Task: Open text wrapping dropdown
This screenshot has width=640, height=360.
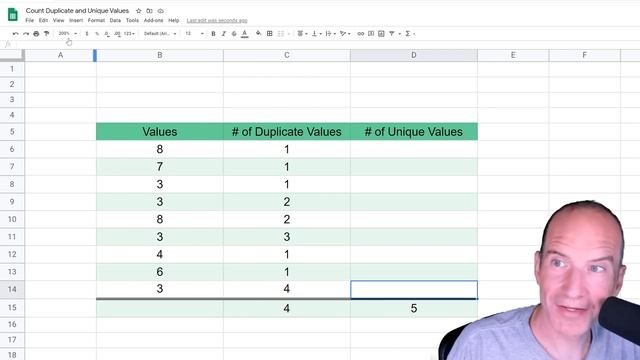Action: (x=331, y=33)
